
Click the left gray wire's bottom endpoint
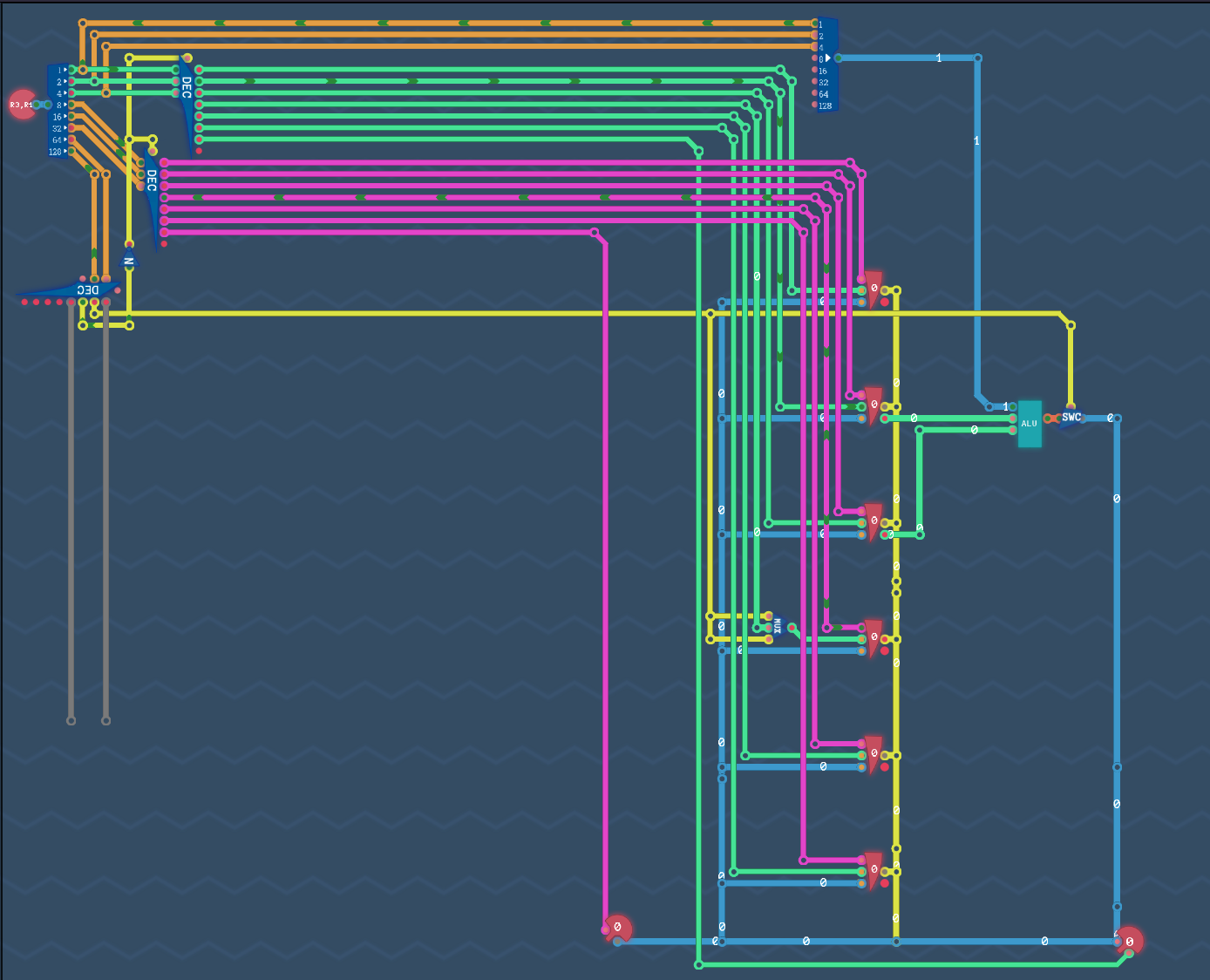(x=71, y=721)
